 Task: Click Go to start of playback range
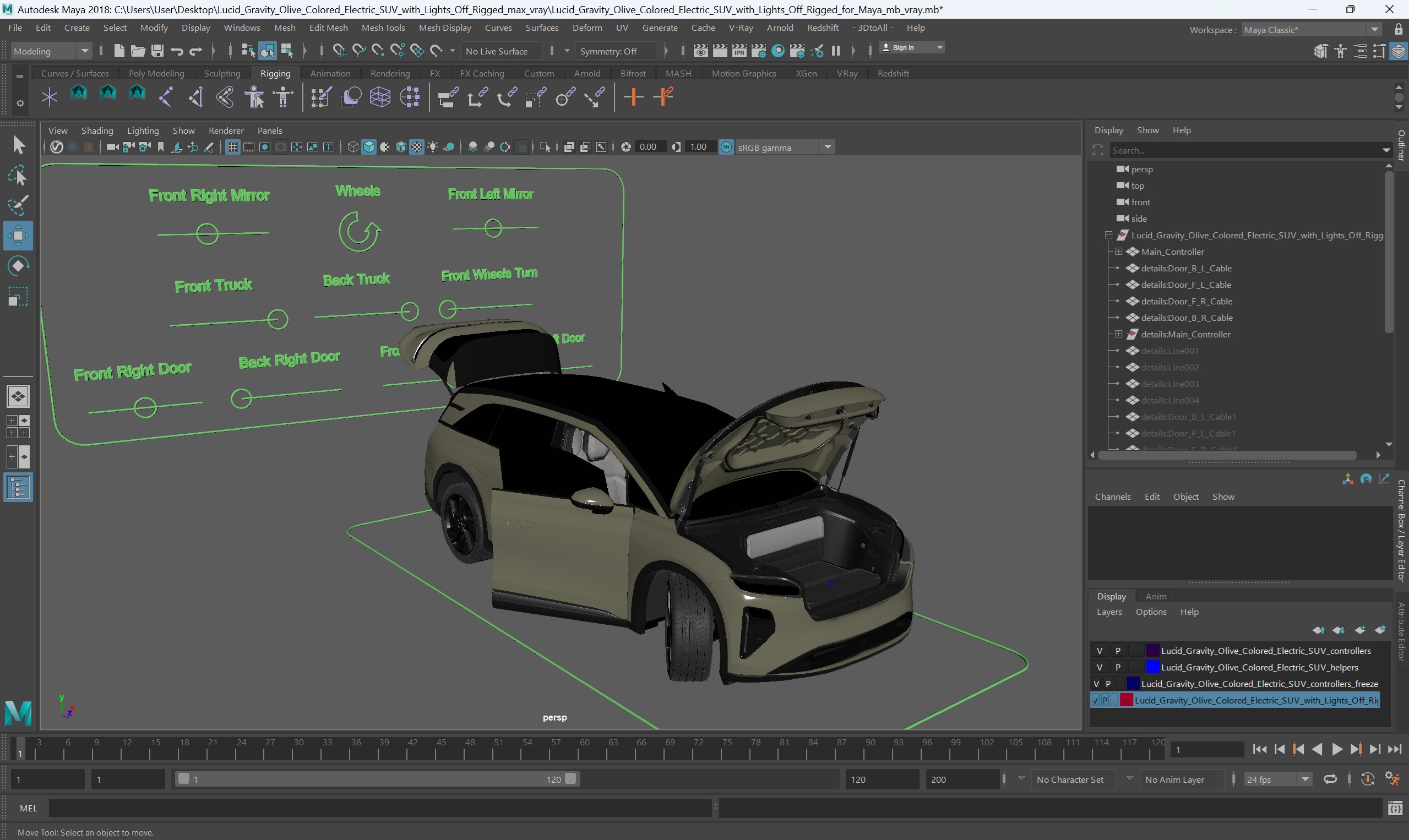click(x=1260, y=749)
